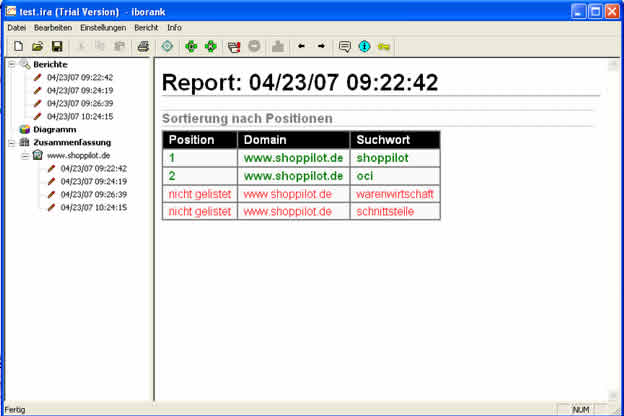Open info with the cyan i icon
This screenshot has width=624, height=416.
pos(364,47)
